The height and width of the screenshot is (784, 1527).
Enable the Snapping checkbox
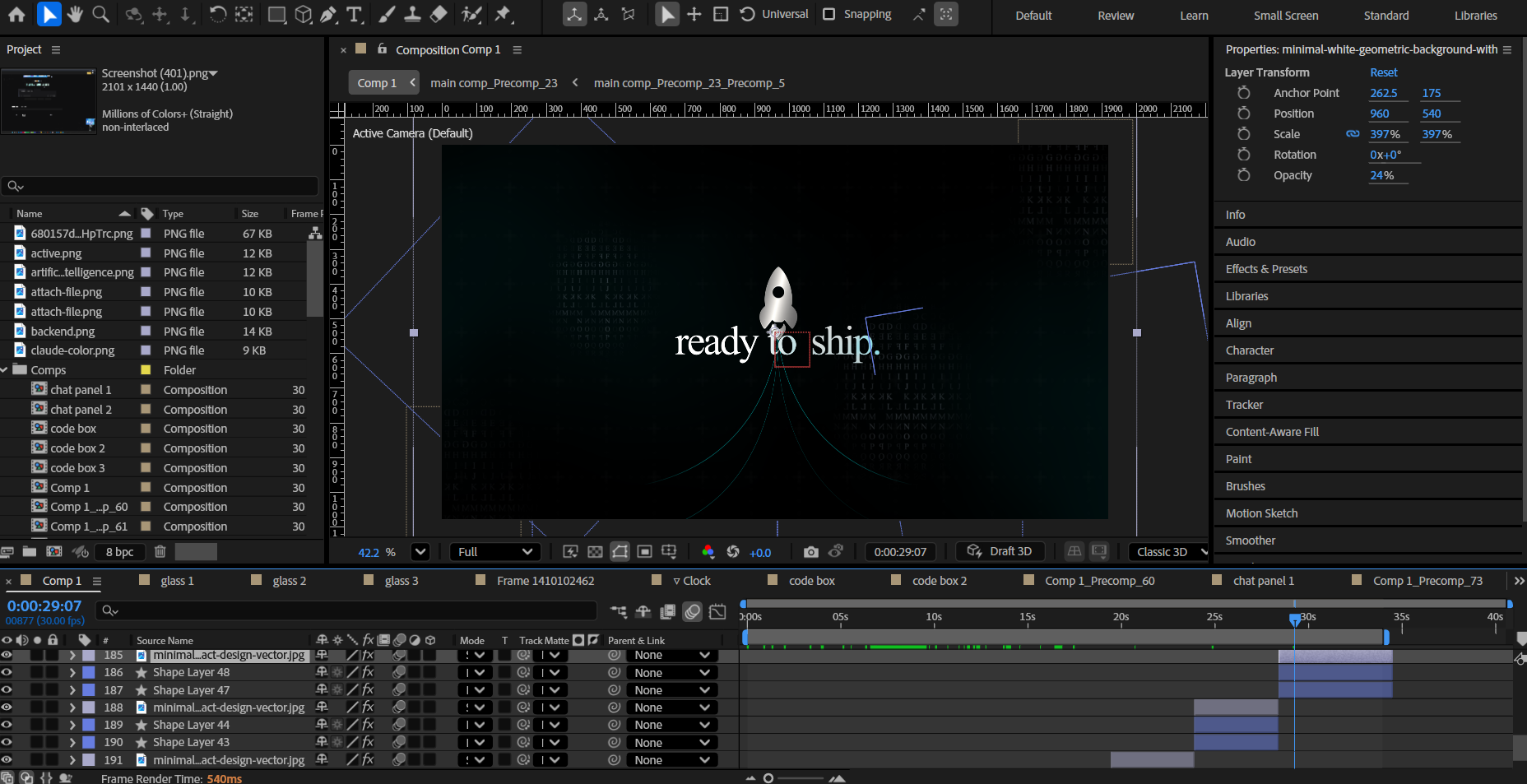point(829,14)
